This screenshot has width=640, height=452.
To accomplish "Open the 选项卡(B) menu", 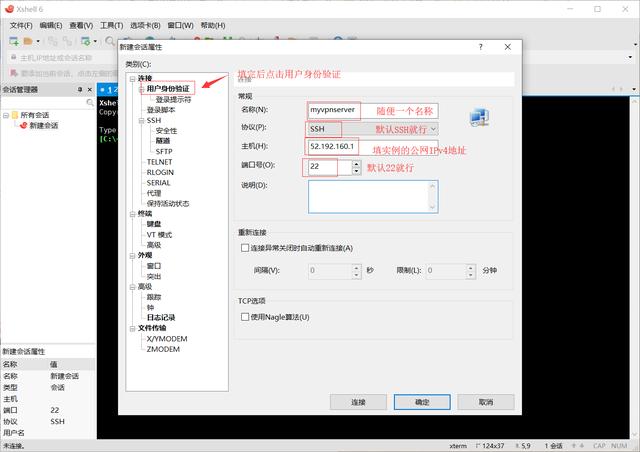I will (145, 25).
